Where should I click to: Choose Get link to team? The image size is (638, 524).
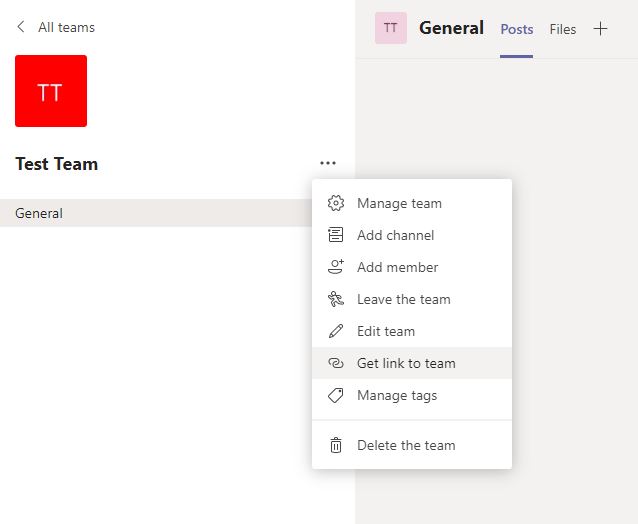[x=412, y=363]
